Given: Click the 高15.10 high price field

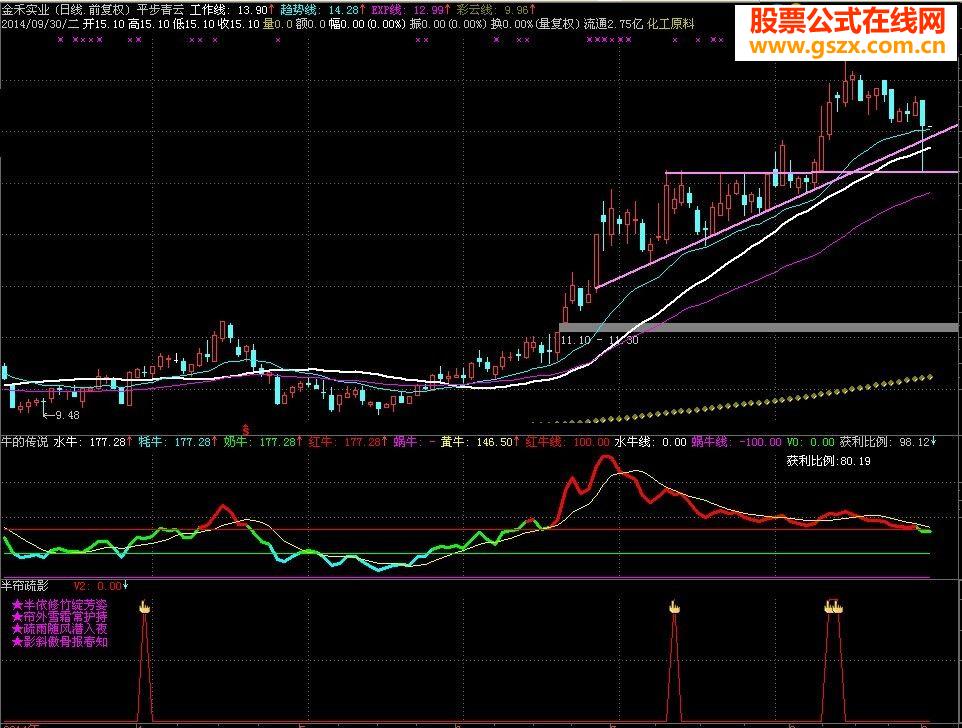Looking at the screenshot, I should [149, 24].
